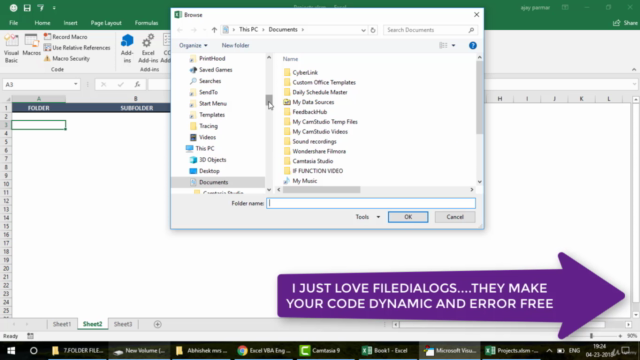640x360 pixels.
Task: Expand the address path history dropdown
Action: point(363,30)
